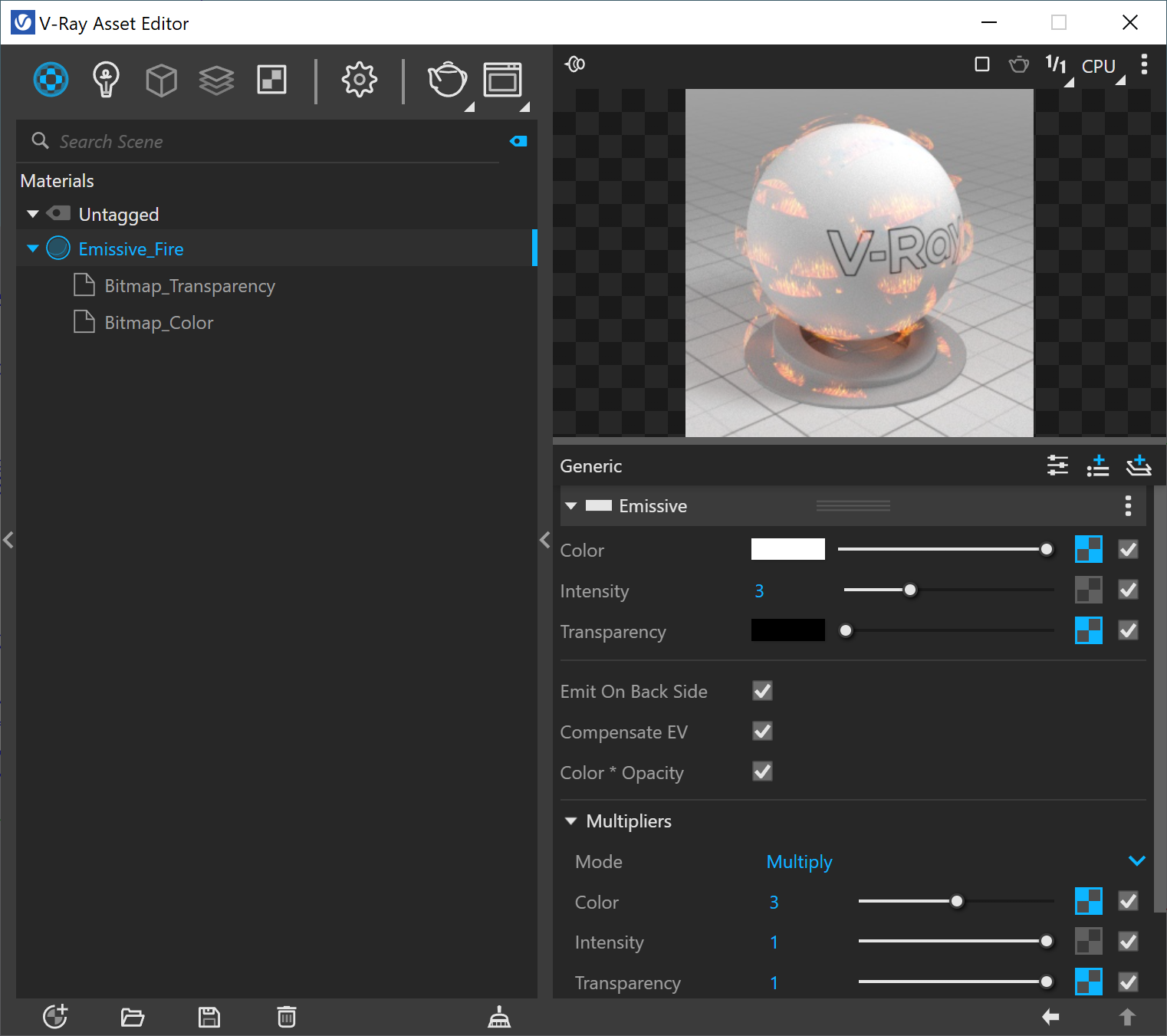
Task: Click the Create Asset icon in the bottom toolbar
Action: [55, 1017]
